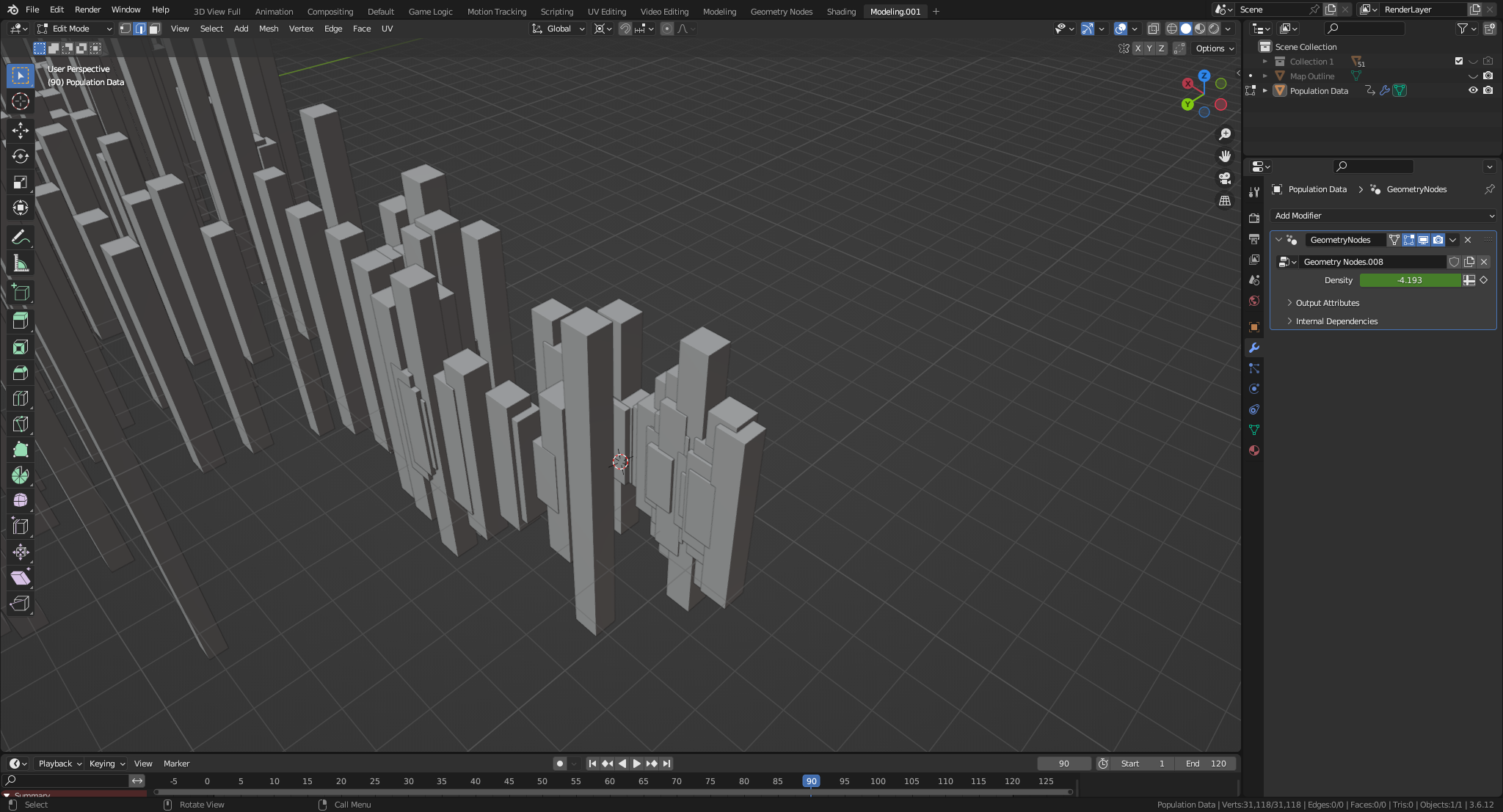
Task: Select the Move tool
Action: tap(20, 131)
